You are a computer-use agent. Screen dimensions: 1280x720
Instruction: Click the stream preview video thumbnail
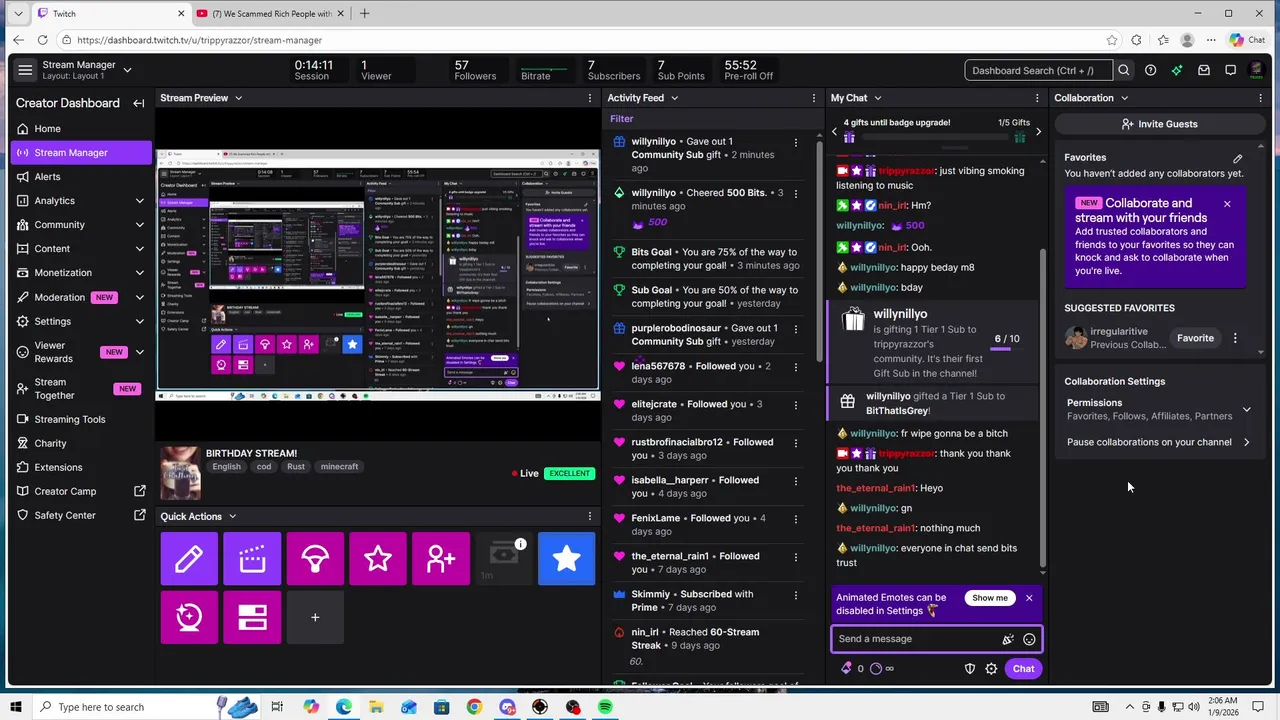pos(378,276)
